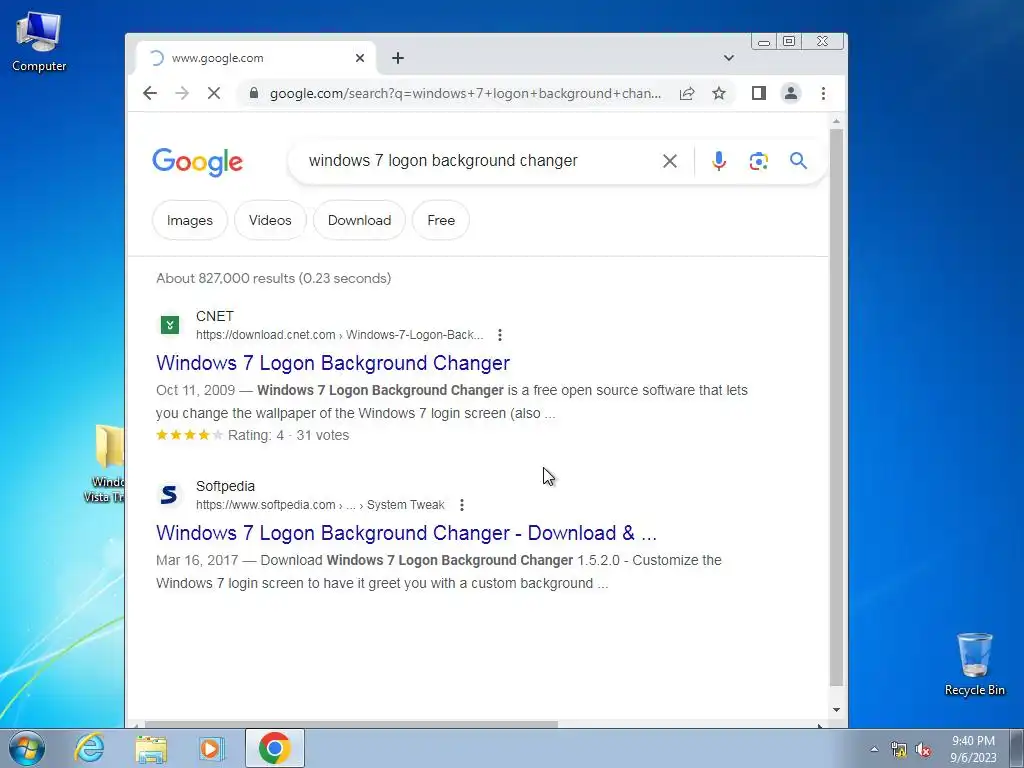Launch Internet Explorer from the taskbar
This screenshot has width=1024, height=768.
[89, 748]
